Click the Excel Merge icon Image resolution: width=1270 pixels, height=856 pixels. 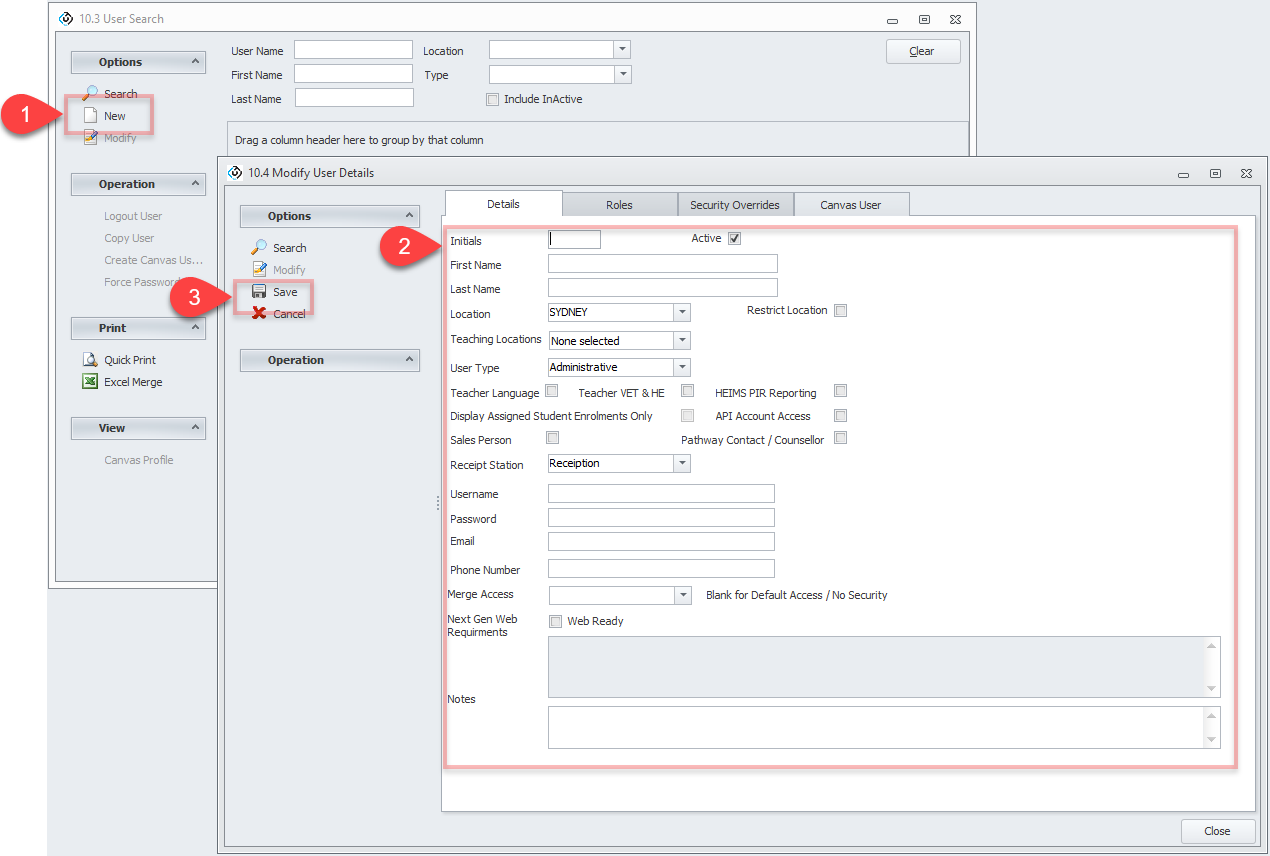tap(90, 382)
